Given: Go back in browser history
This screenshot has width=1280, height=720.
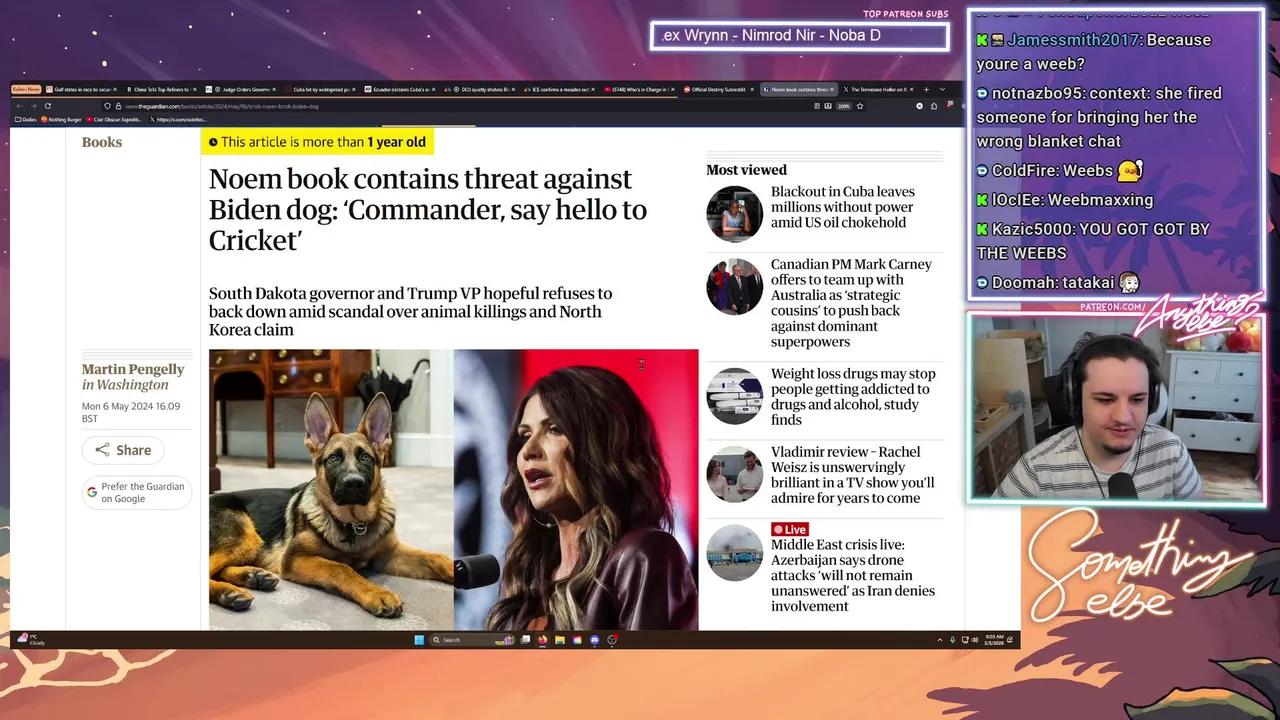Looking at the screenshot, I should pos(19,106).
